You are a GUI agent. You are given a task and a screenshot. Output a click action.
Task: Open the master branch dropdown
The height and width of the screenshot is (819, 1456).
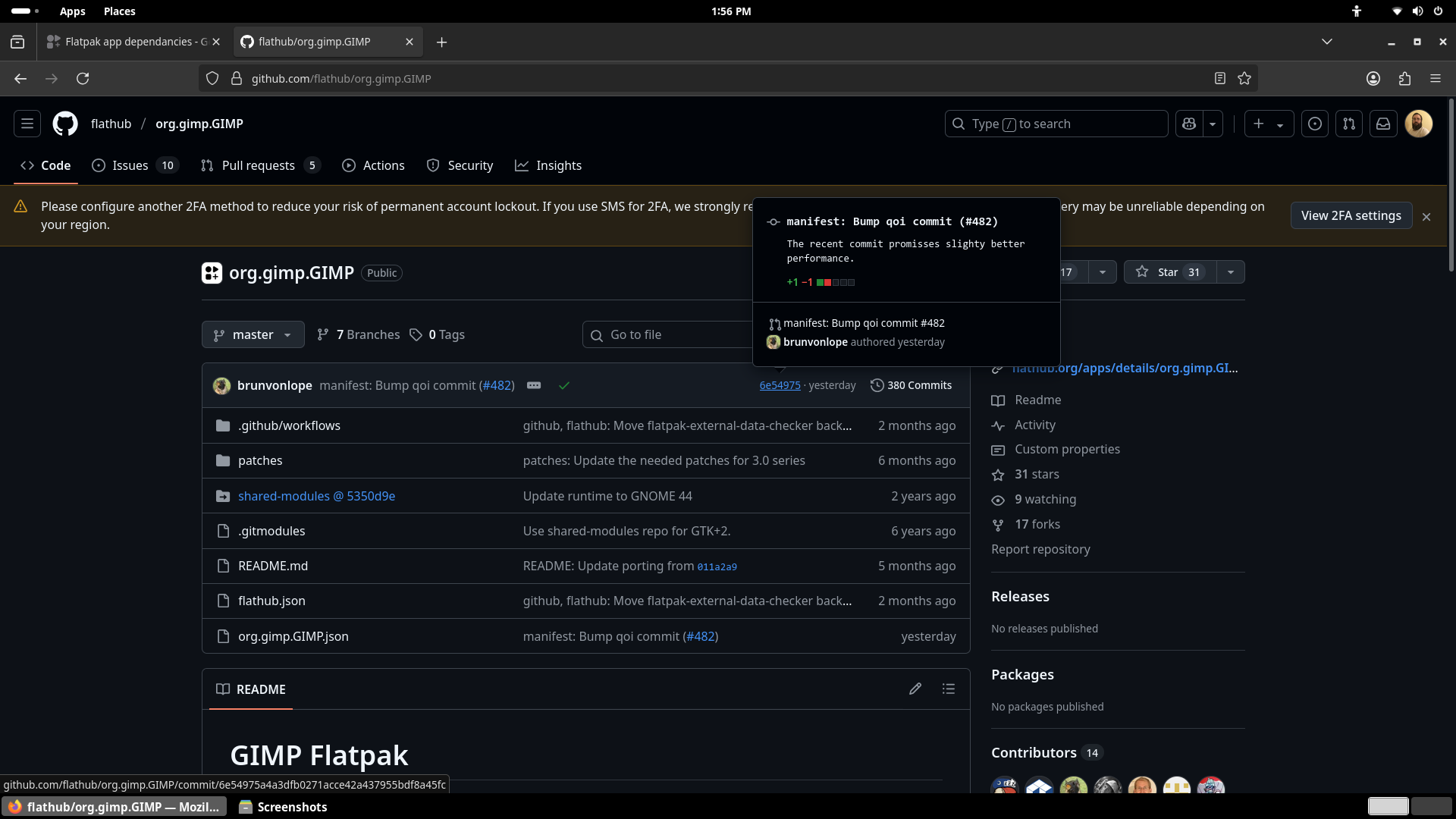[253, 334]
